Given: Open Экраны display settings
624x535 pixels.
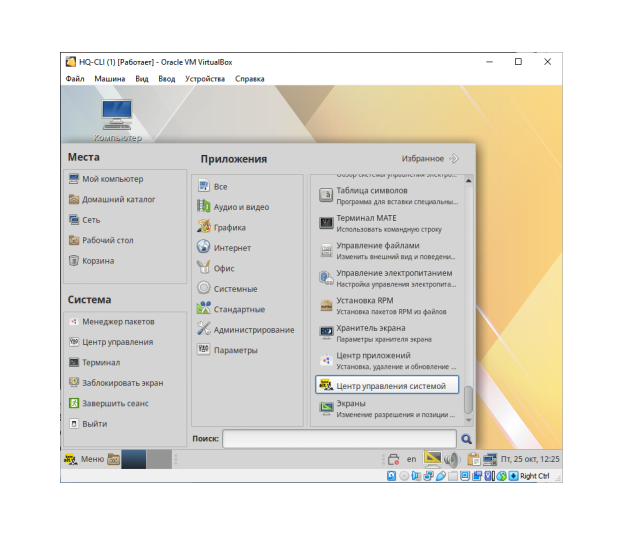Looking at the screenshot, I should coord(388,408).
